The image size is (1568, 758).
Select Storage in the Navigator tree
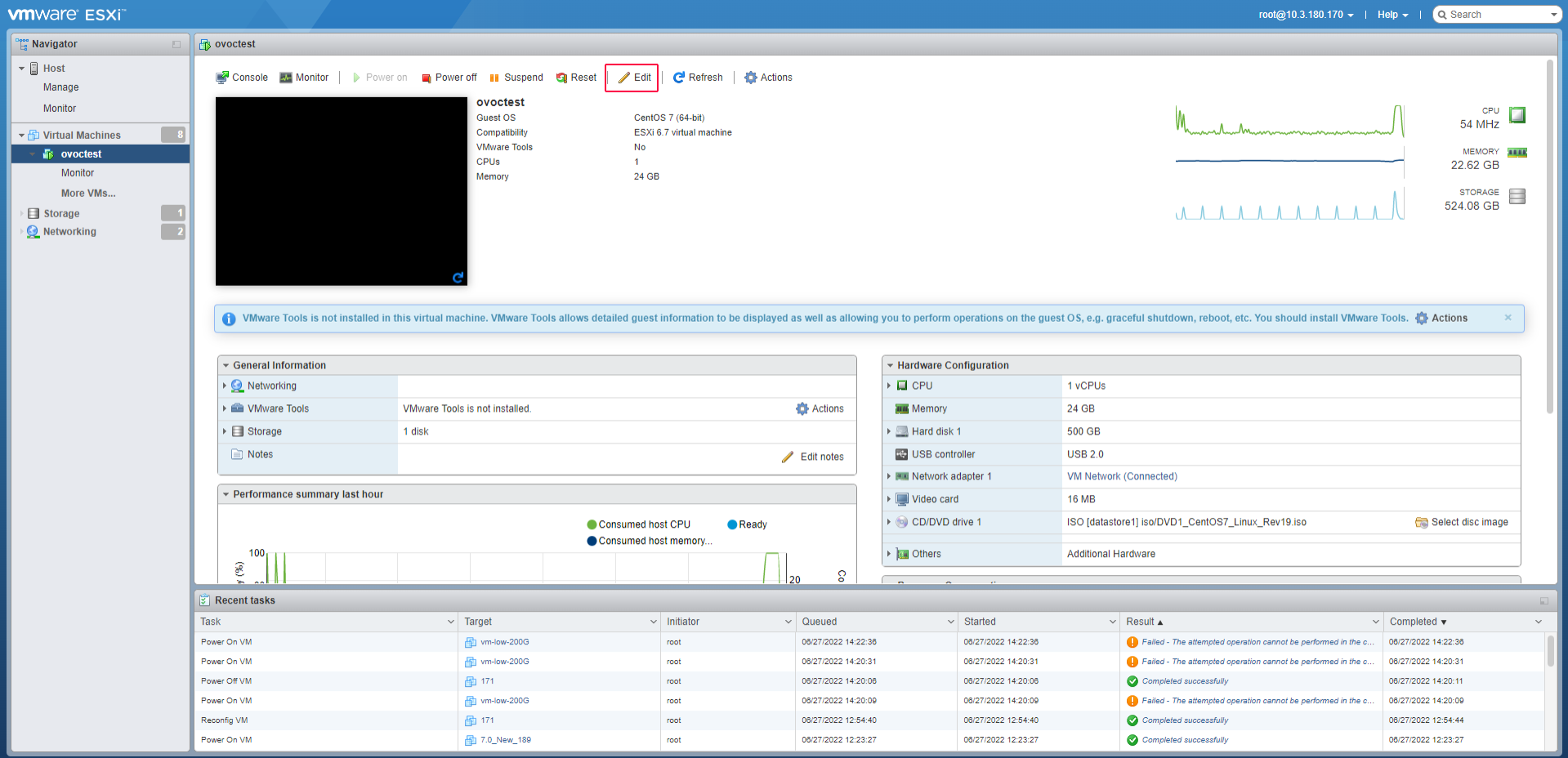click(61, 213)
